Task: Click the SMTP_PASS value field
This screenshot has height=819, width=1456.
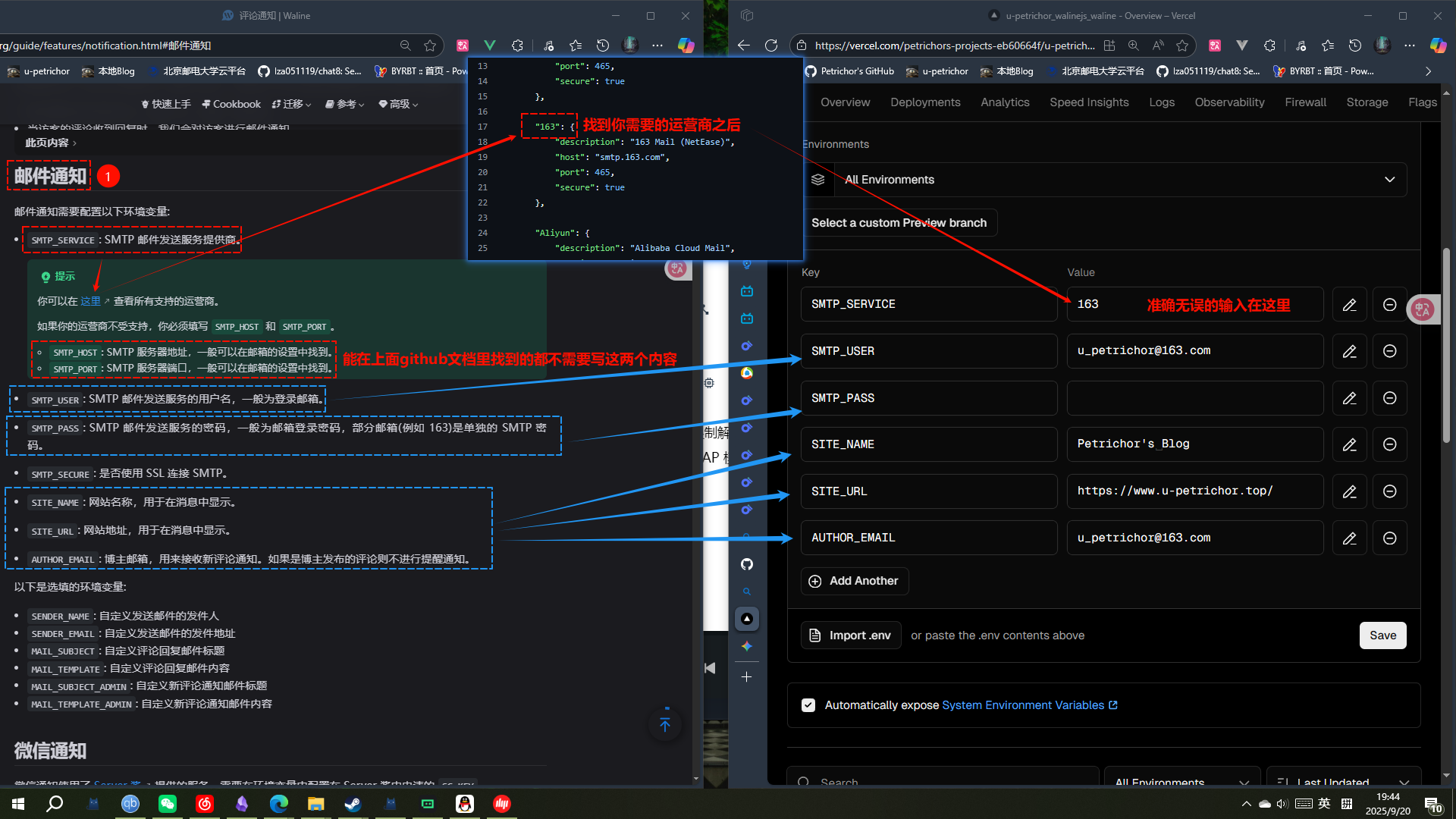Action: pyautogui.click(x=1194, y=398)
